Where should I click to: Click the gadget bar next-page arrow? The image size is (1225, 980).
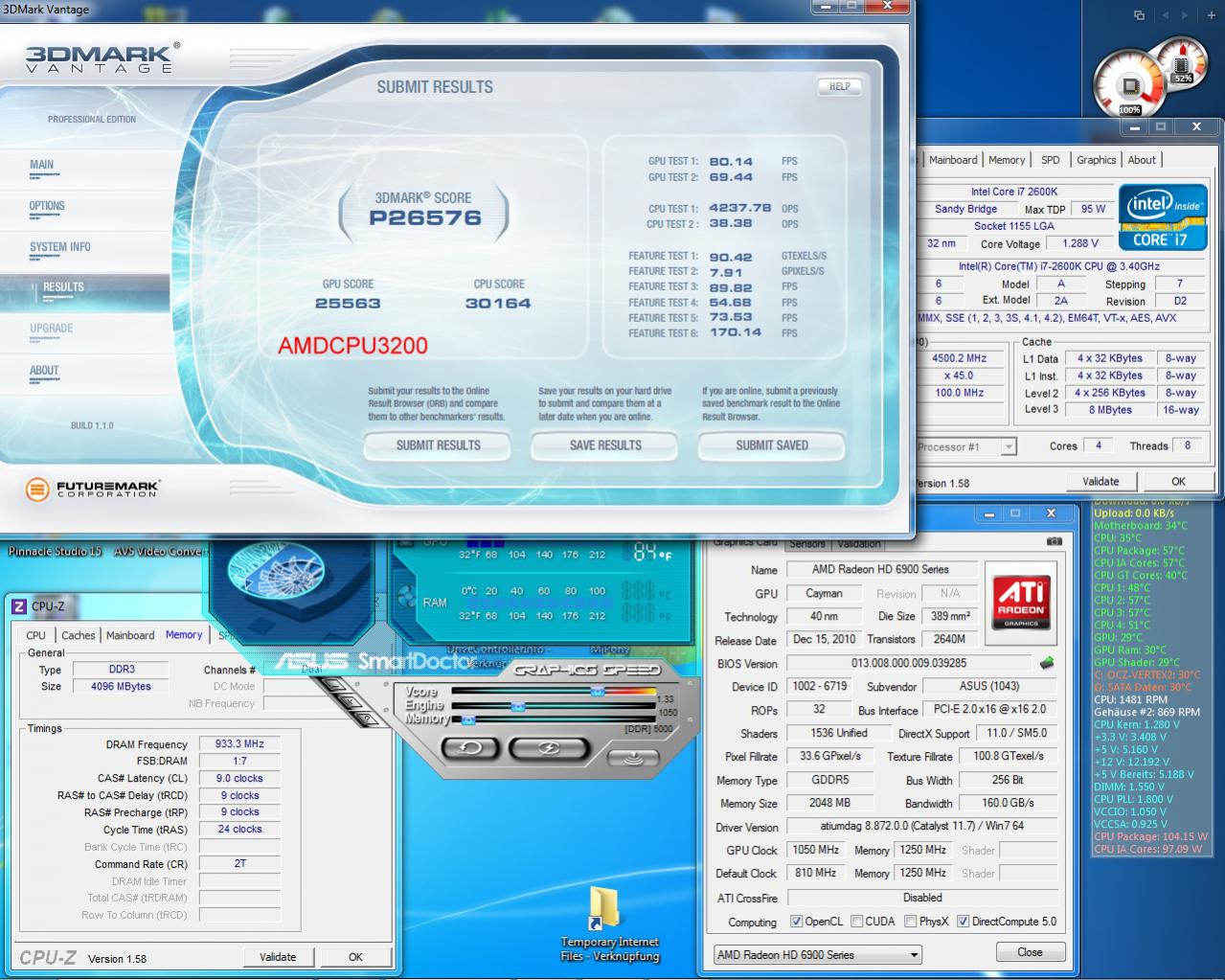tap(1186, 15)
